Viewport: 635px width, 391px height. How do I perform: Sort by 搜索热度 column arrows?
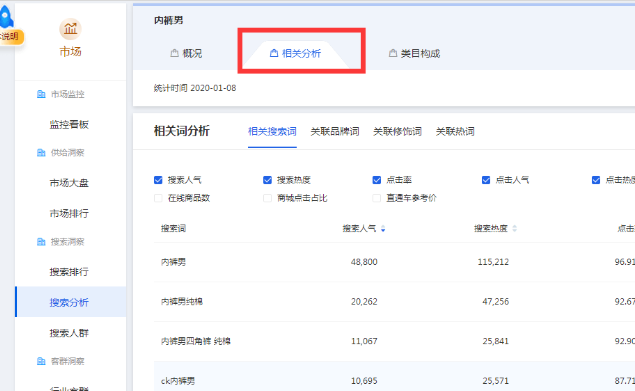click(x=514, y=229)
